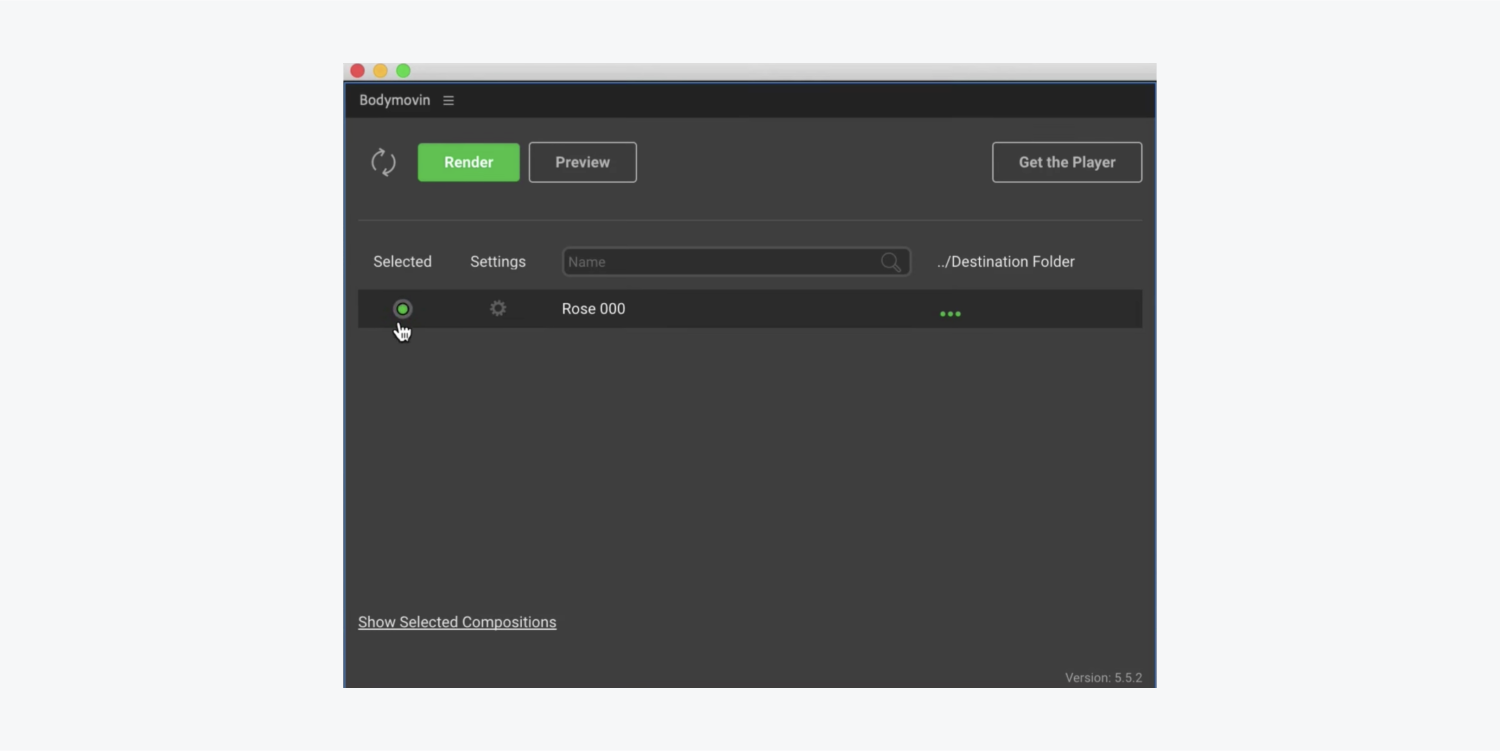Minimize window with yellow button
Screen dimensions: 1501x751
tap(380, 71)
